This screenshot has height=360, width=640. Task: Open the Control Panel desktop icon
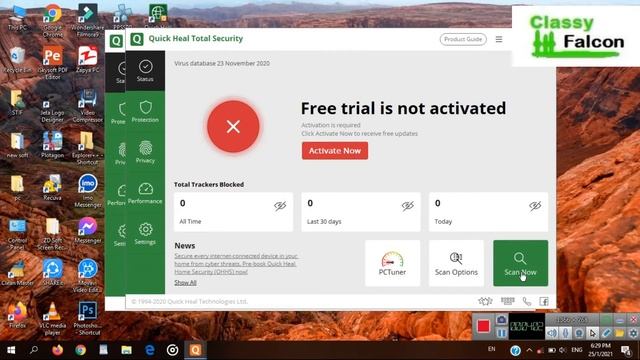coord(17,234)
